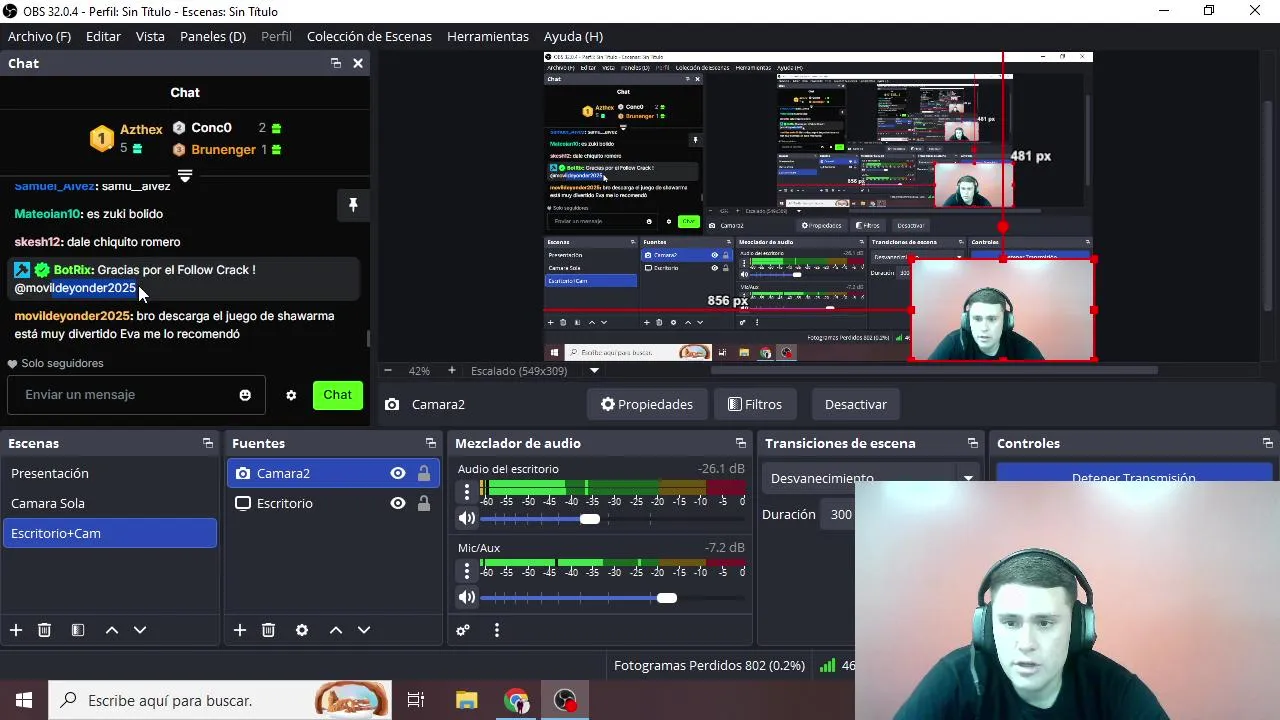Close the Chat dock panel
1280x720 pixels.
[358, 63]
